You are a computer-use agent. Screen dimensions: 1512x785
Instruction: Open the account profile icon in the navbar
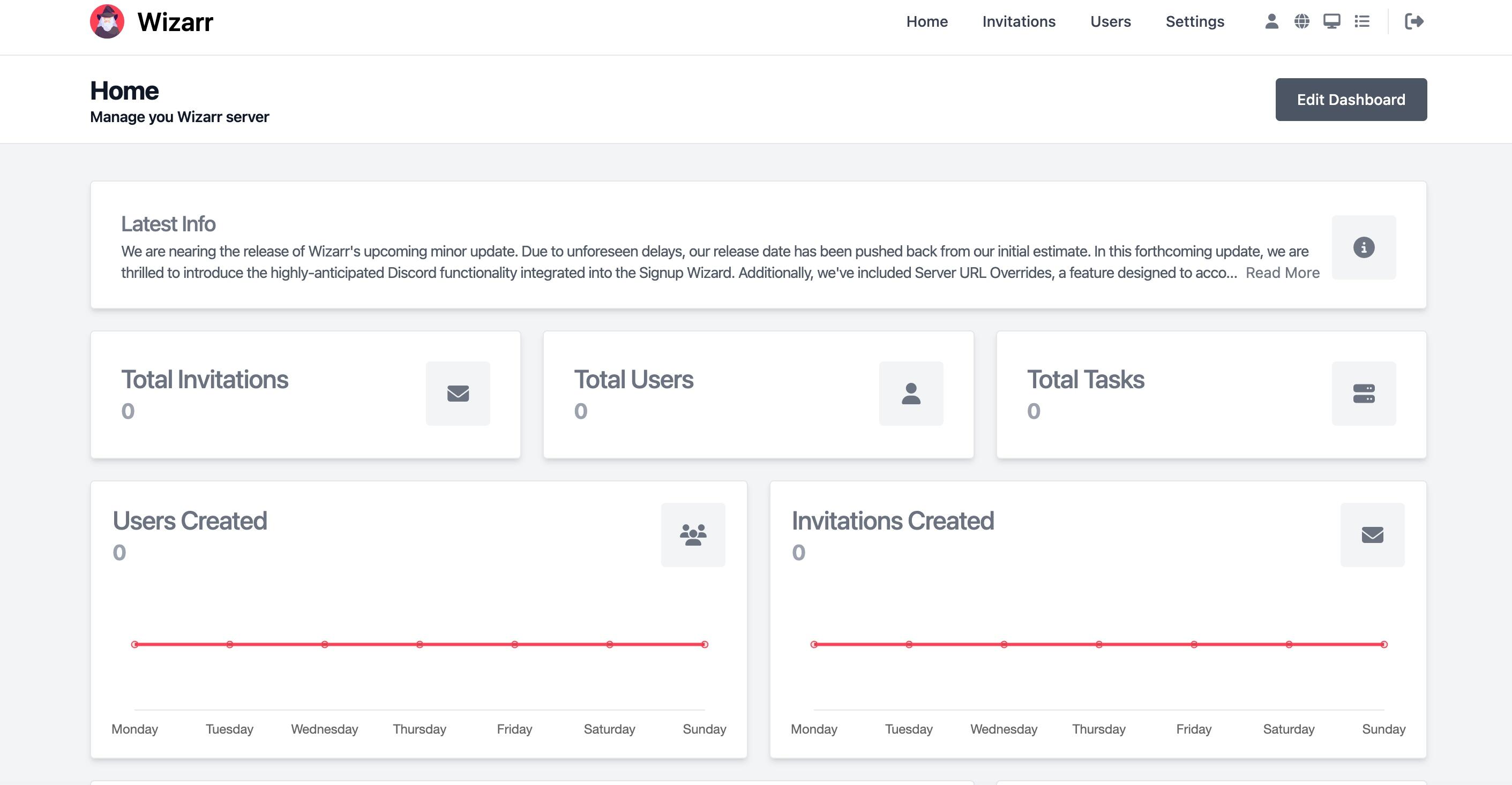point(1271,22)
